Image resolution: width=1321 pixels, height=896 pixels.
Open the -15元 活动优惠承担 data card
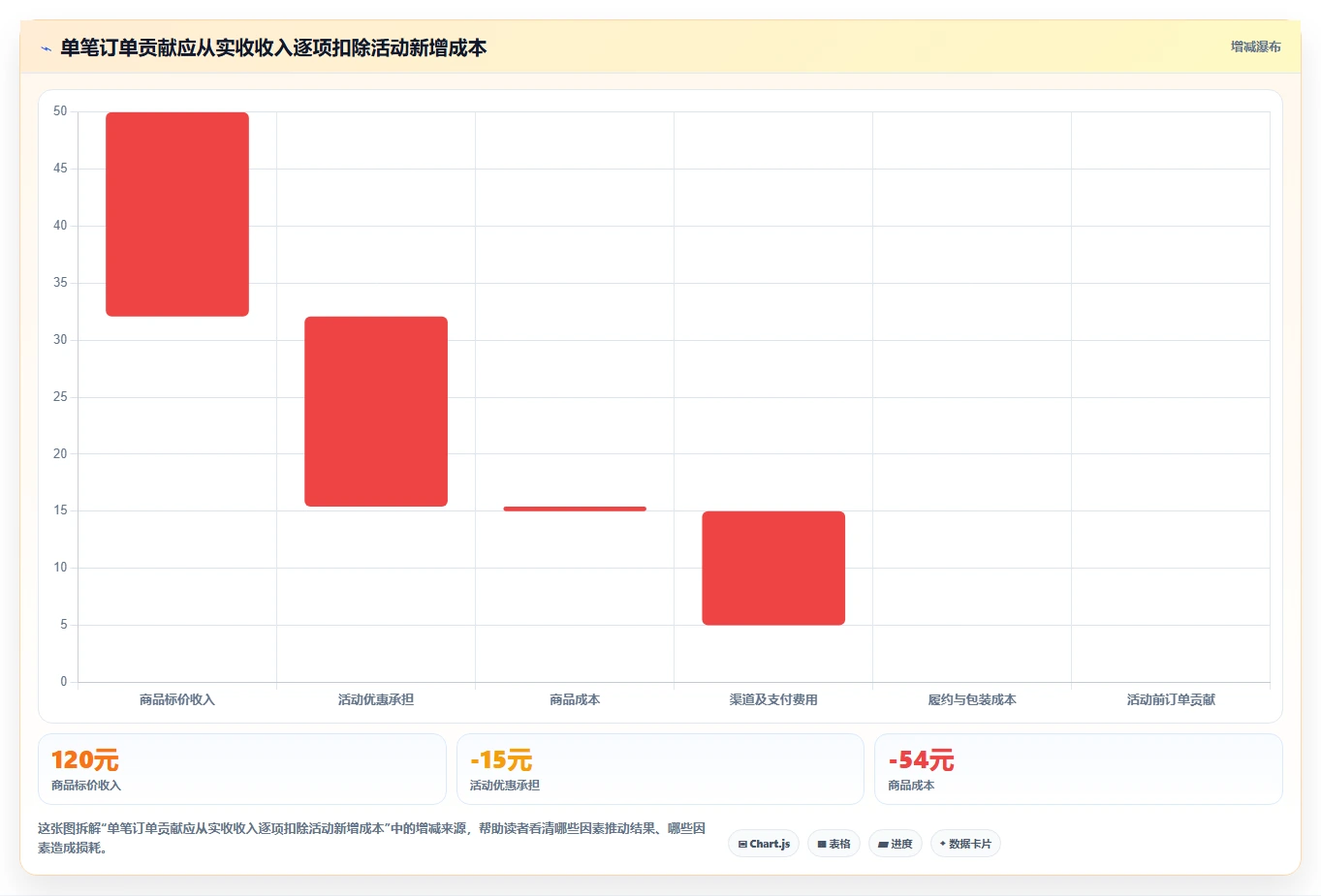point(660,769)
